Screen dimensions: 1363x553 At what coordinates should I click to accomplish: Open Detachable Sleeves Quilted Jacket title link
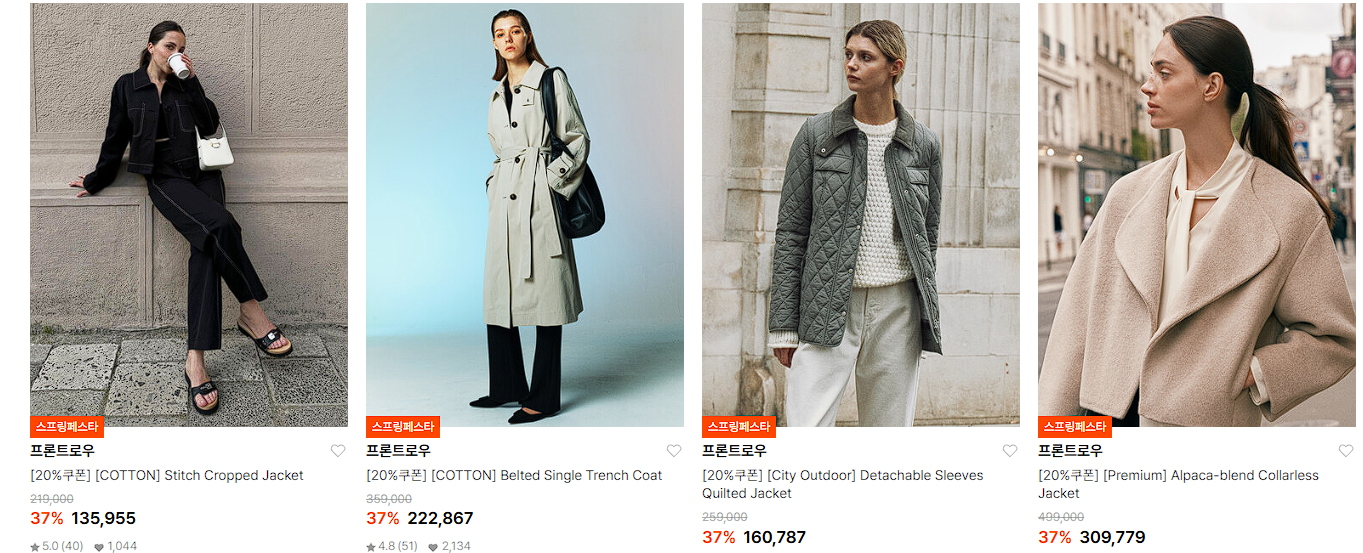click(x=843, y=484)
